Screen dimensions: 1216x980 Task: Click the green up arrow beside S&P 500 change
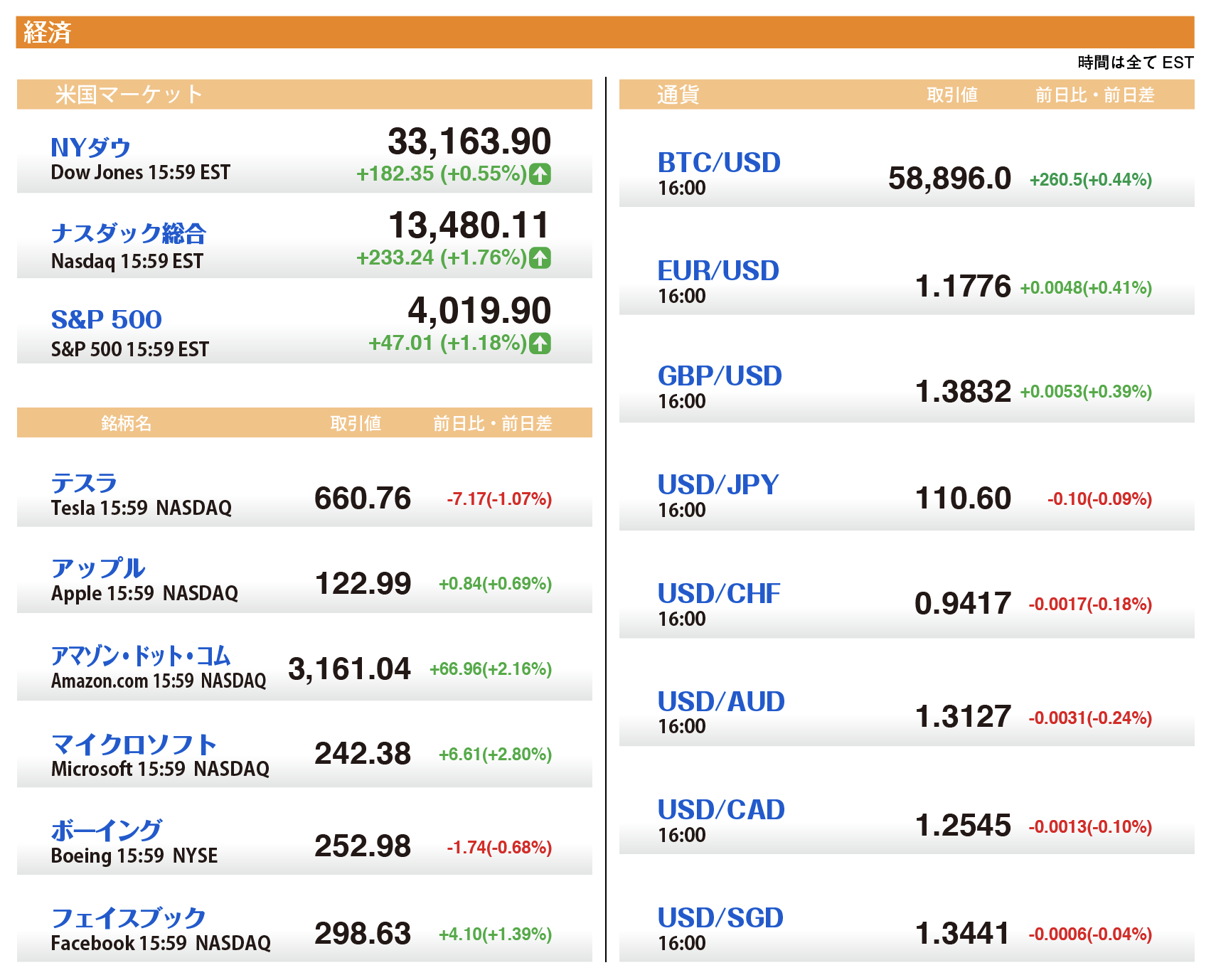[x=540, y=343]
